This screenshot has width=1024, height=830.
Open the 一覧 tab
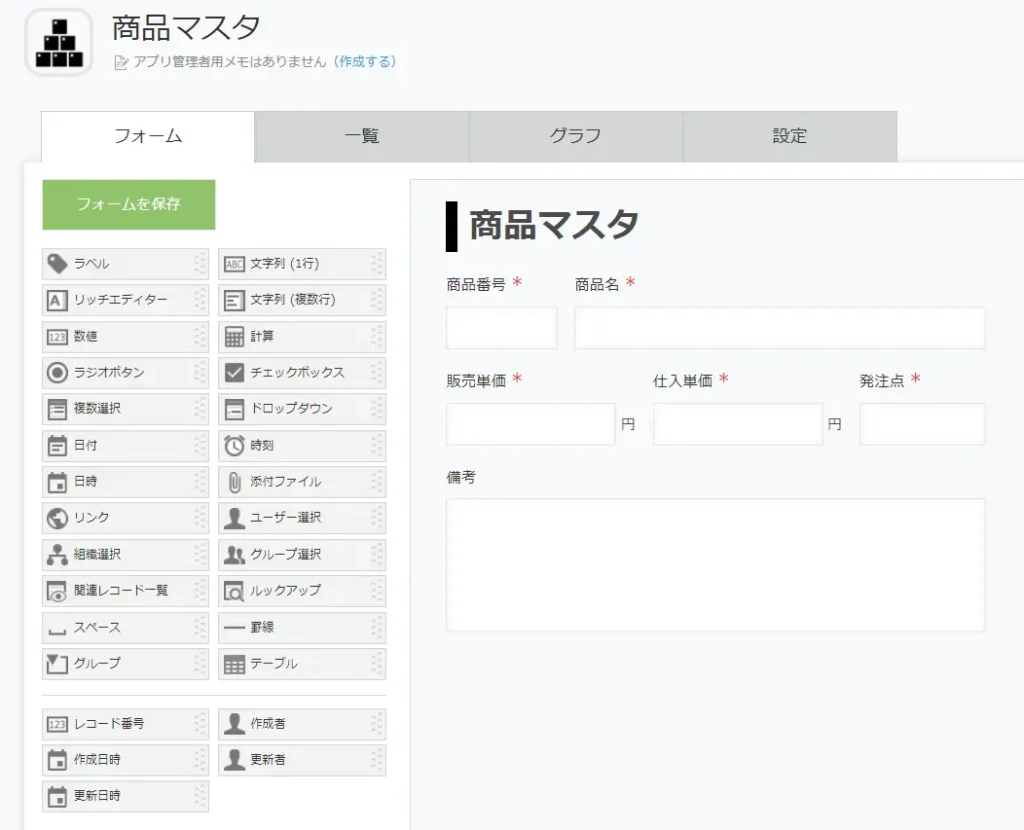362,136
